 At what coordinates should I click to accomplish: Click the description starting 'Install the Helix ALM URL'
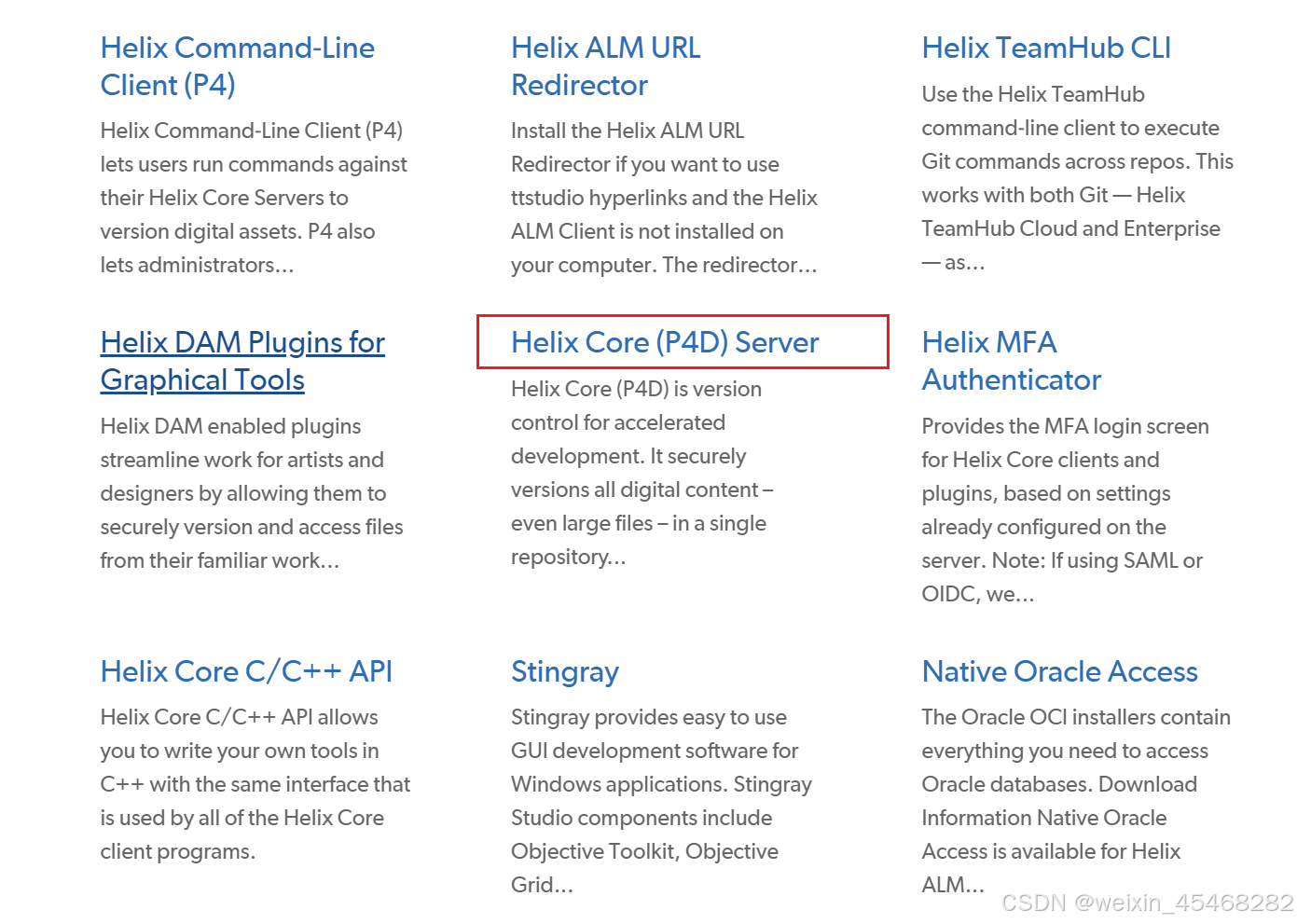point(664,198)
